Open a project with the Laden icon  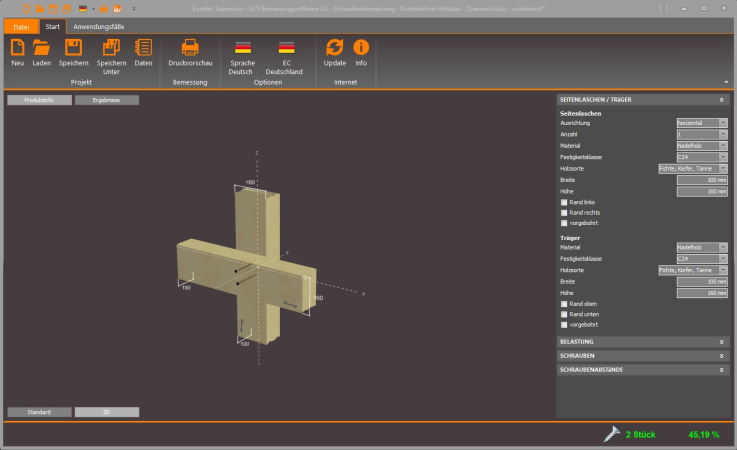(41, 47)
